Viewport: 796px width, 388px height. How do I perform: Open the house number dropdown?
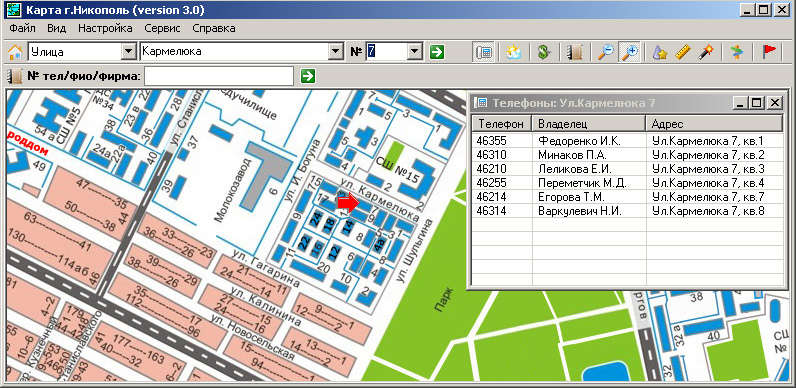tap(415, 51)
